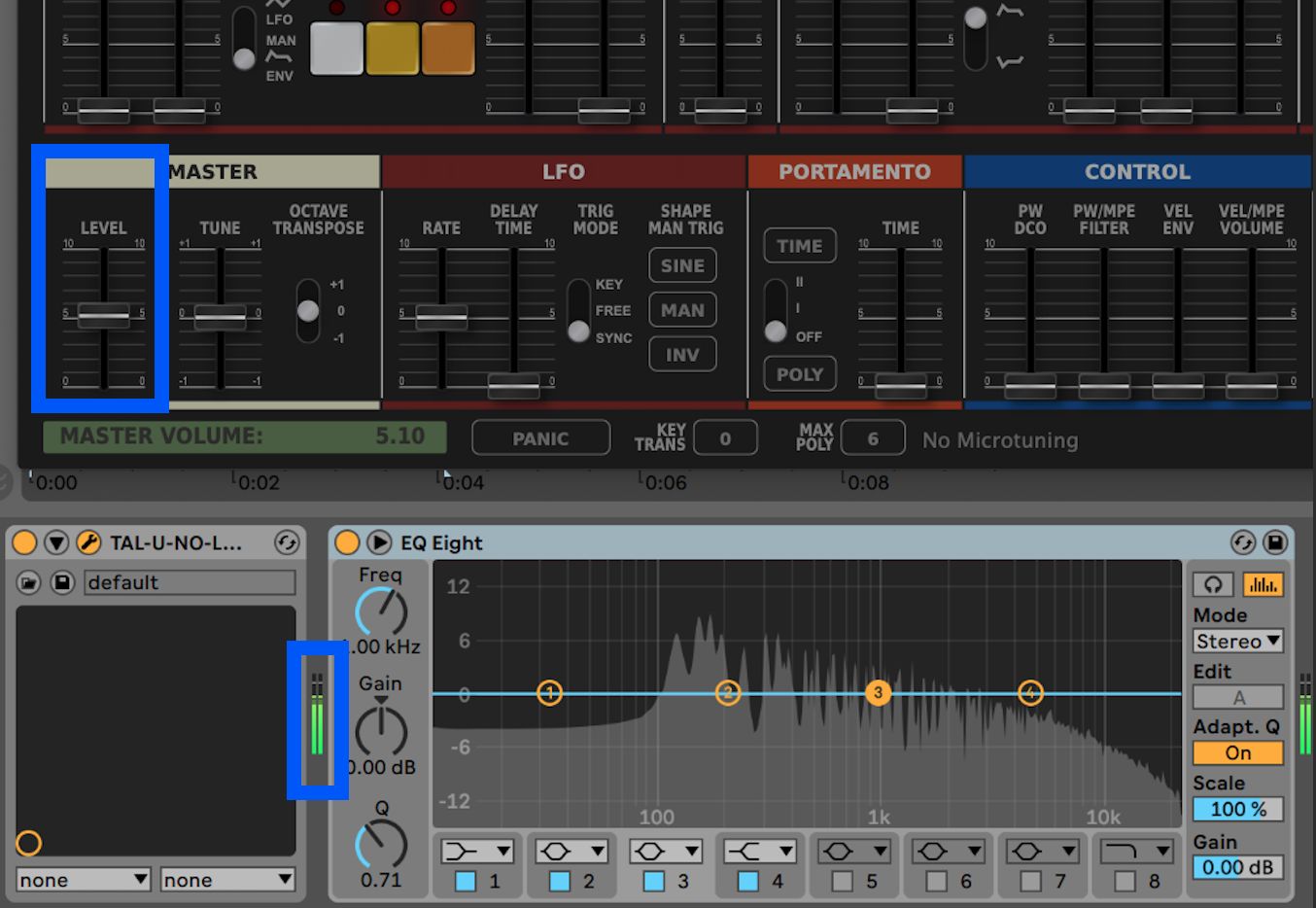Click the 'default' preset name field
Image resolution: width=1316 pixels, height=908 pixels.
pos(190,582)
